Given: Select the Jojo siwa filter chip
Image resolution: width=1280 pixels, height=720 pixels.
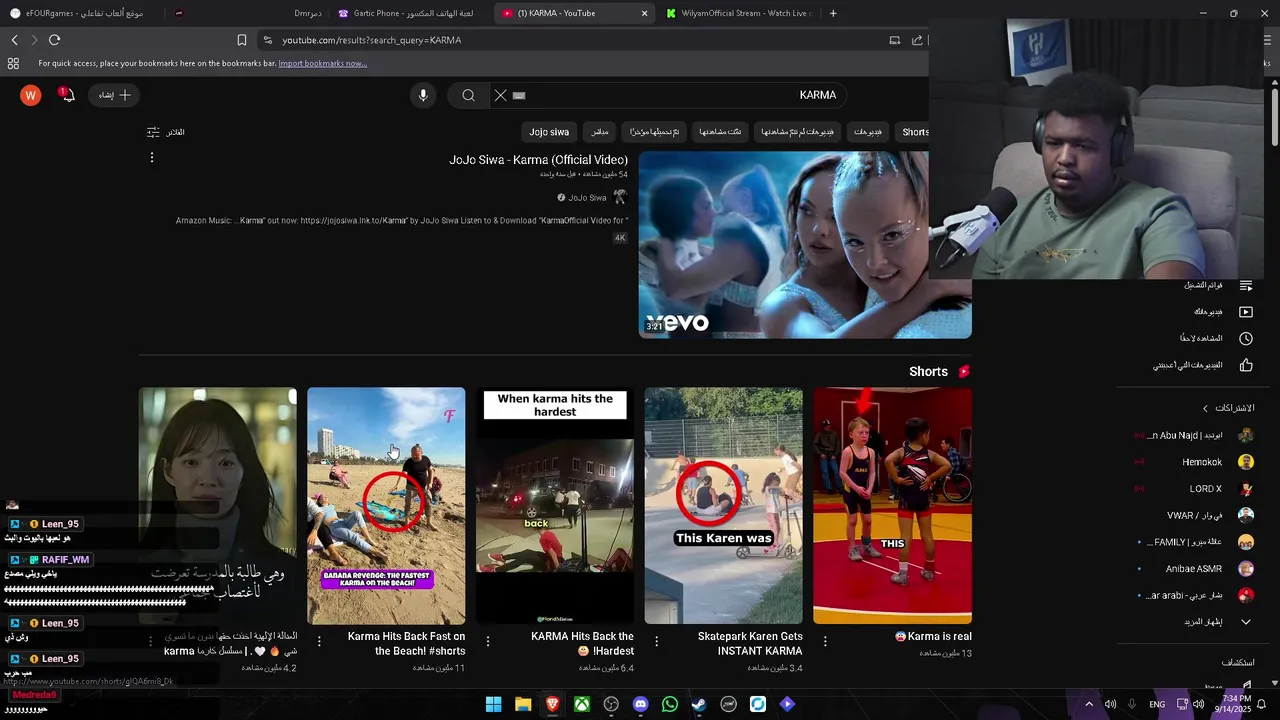Looking at the screenshot, I should tap(549, 132).
